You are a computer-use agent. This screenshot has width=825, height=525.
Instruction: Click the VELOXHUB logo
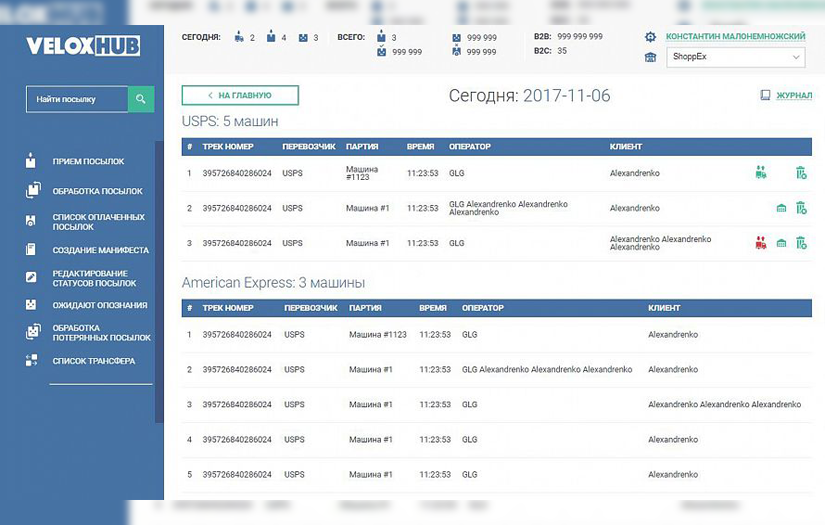pyautogui.click(x=83, y=46)
